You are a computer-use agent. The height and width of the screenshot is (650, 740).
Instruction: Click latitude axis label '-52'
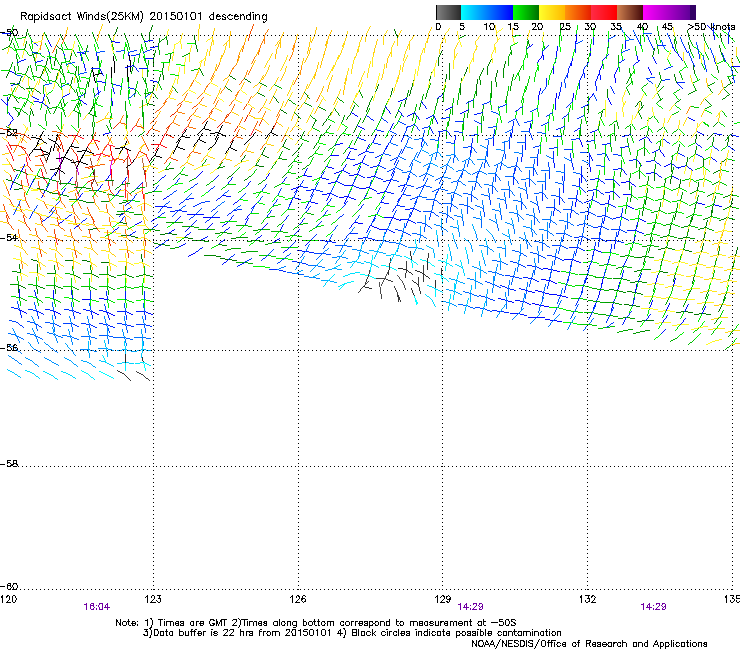(9, 133)
